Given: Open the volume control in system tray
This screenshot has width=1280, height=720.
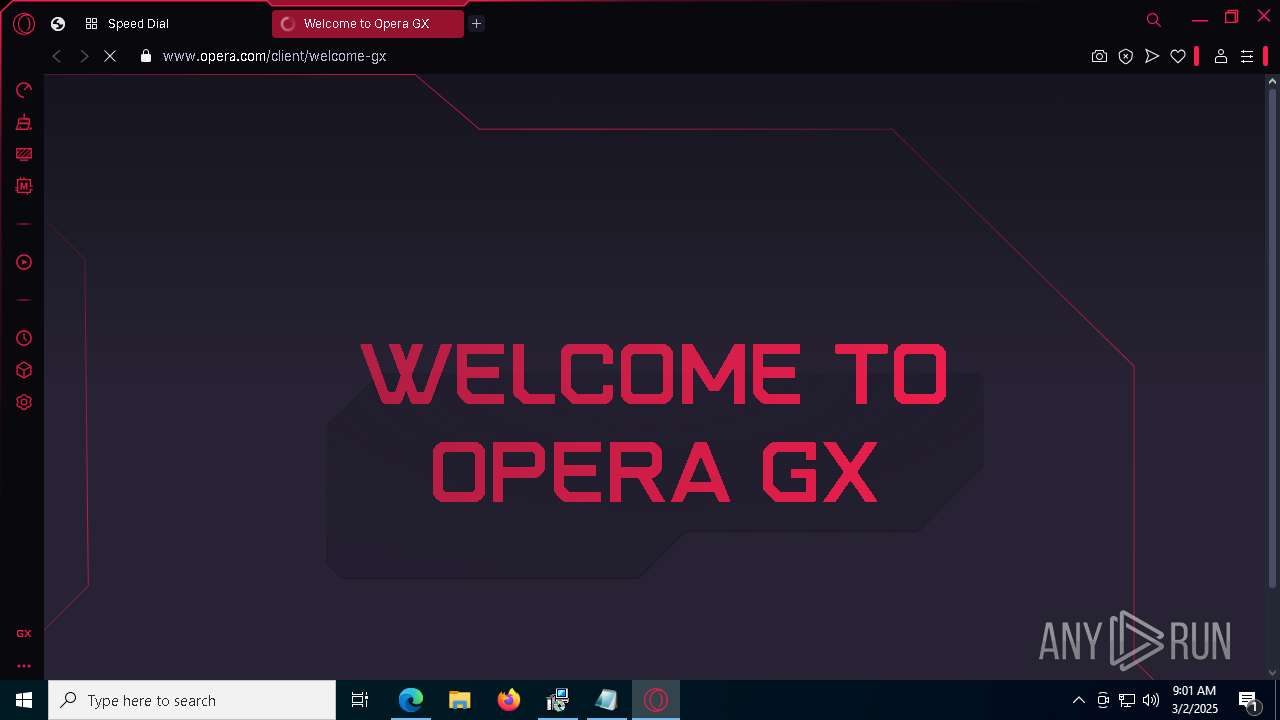Looking at the screenshot, I should (1151, 700).
